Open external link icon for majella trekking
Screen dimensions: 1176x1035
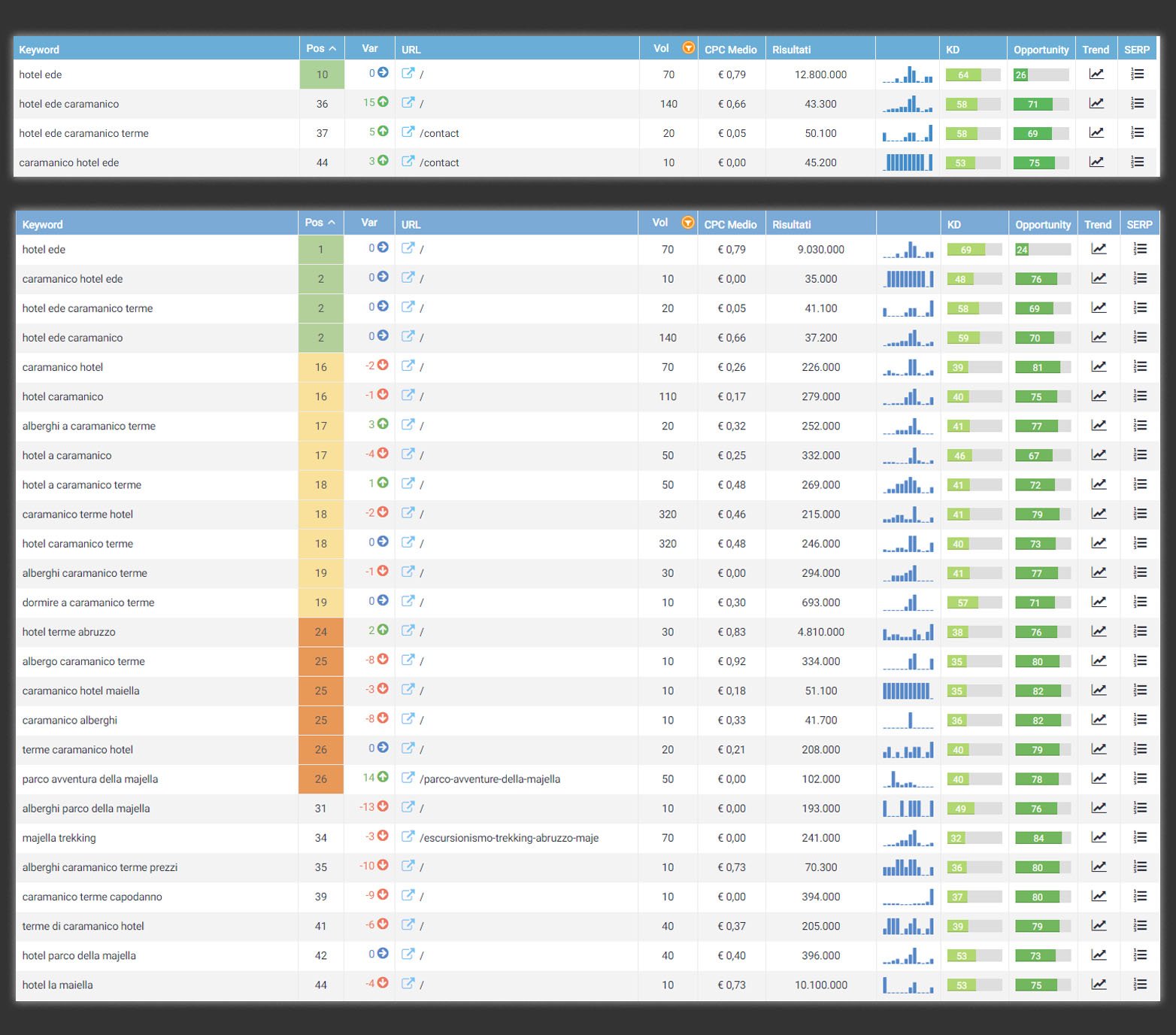tap(408, 836)
